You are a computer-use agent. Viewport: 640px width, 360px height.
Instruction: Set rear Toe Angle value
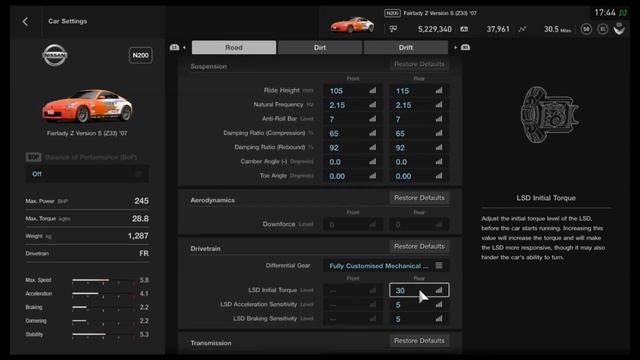pyautogui.click(x=419, y=176)
